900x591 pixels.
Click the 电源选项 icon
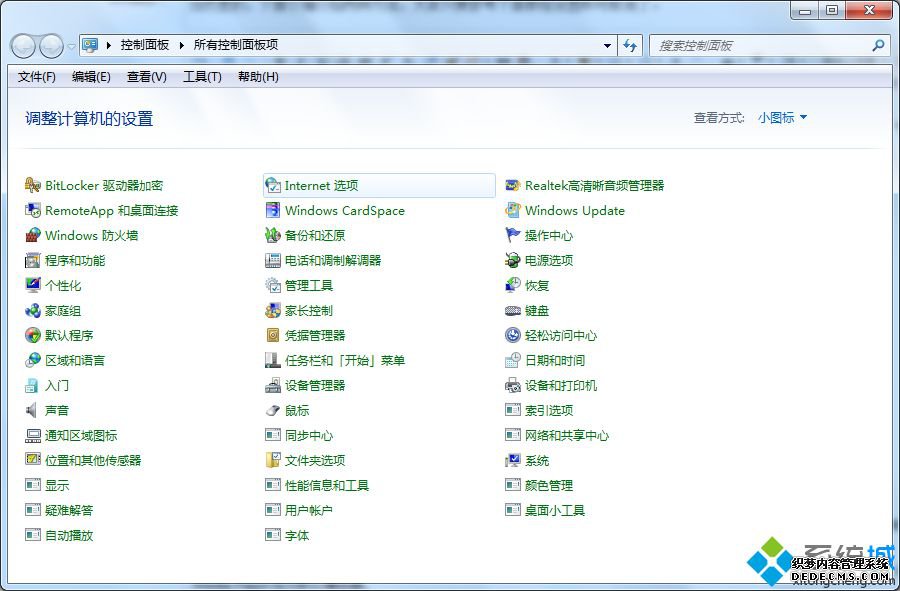(513, 260)
